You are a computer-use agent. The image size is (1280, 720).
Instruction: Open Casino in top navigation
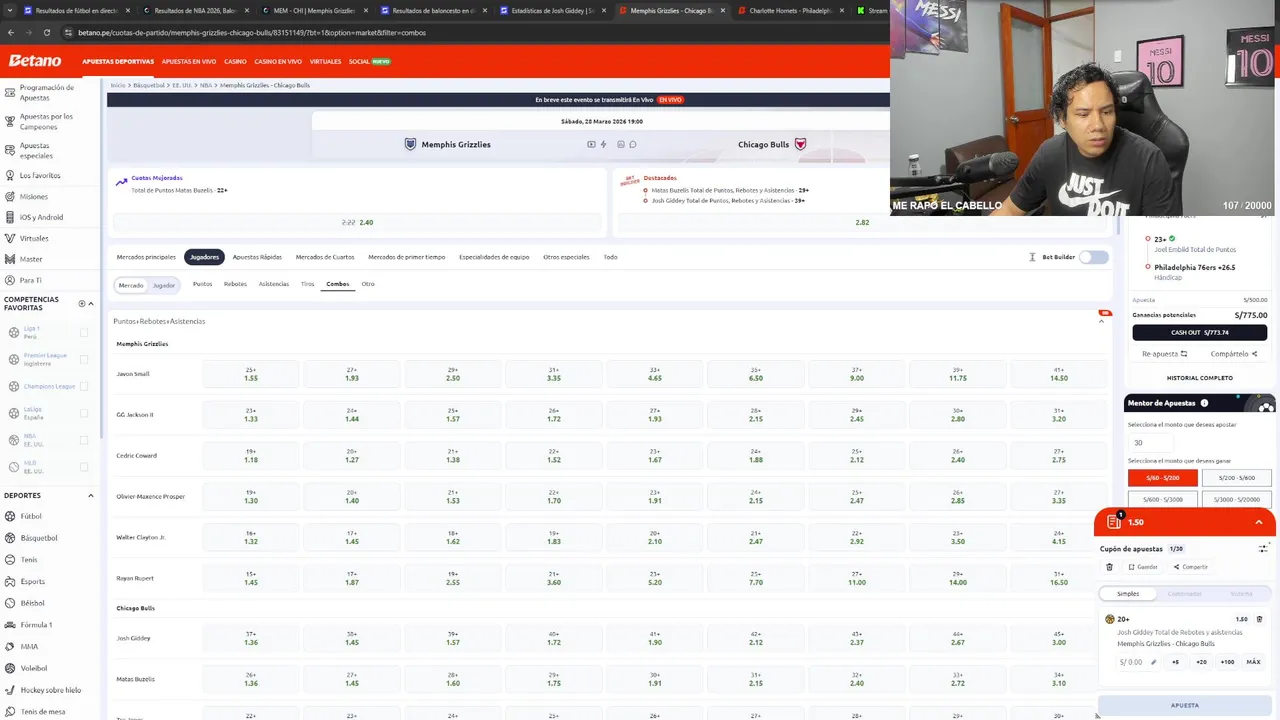(x=235, y=61)
